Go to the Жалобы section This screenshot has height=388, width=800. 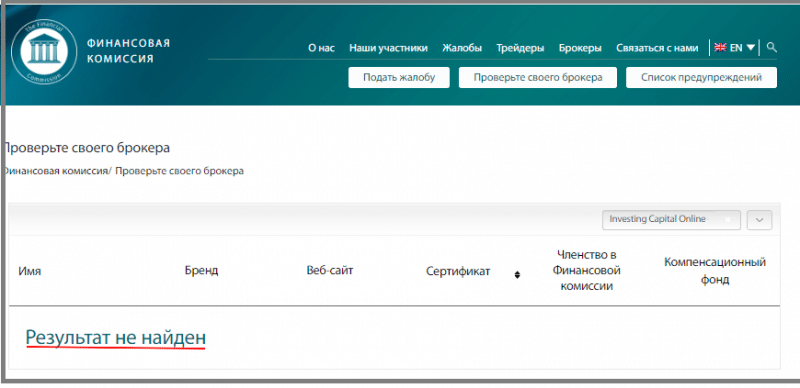(462, 48)
